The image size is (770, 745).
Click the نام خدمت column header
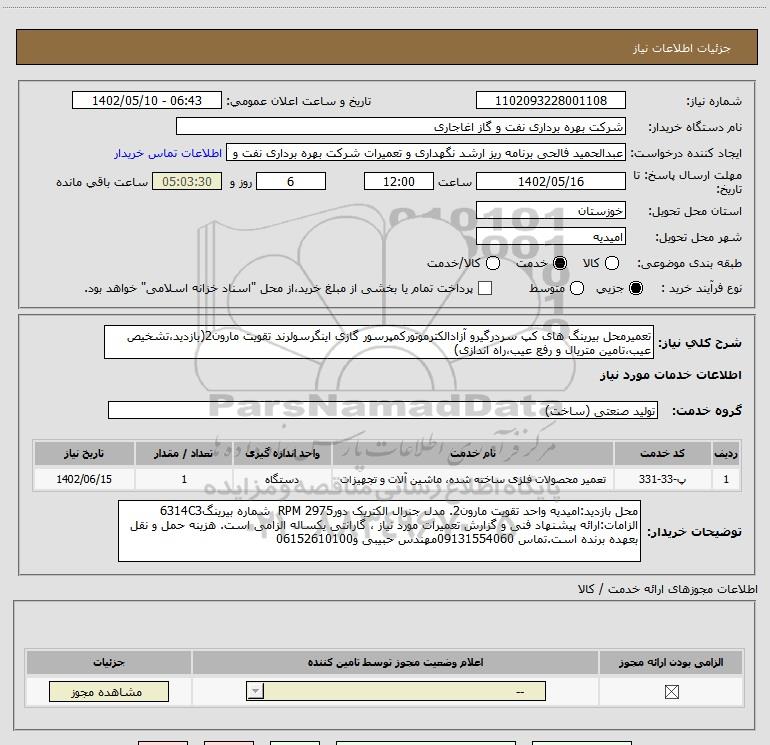(x=472, y=453)
